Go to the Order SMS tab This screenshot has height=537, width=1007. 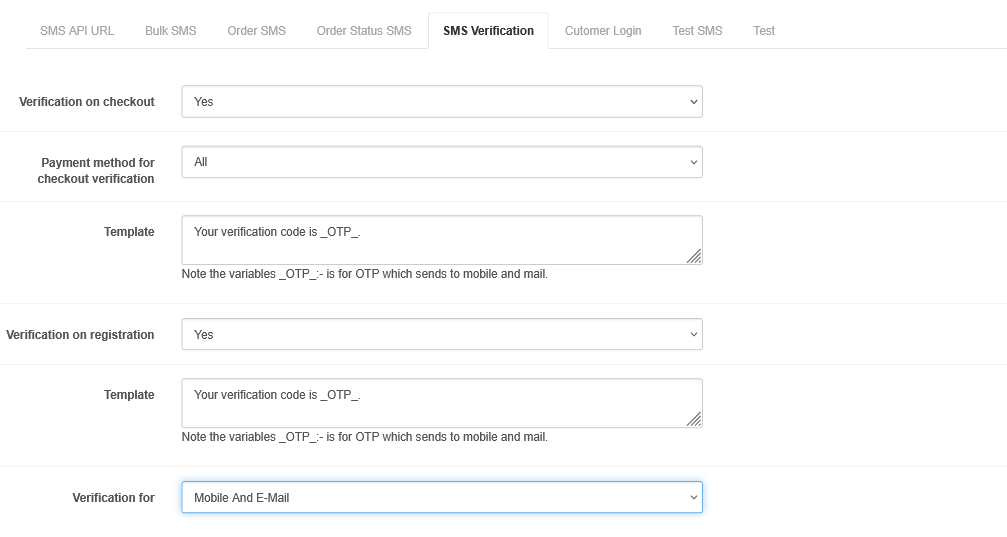(x=256, y=31)
